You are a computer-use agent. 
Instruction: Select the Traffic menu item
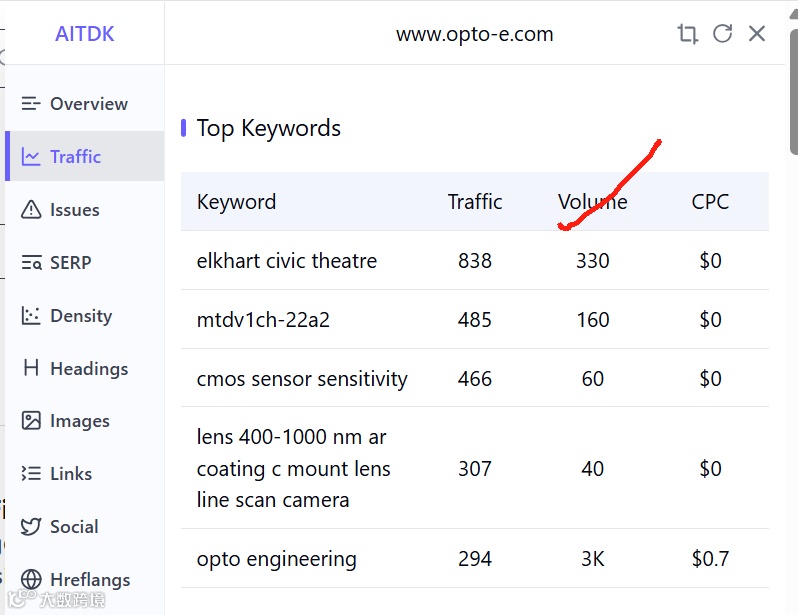[84, 156]
